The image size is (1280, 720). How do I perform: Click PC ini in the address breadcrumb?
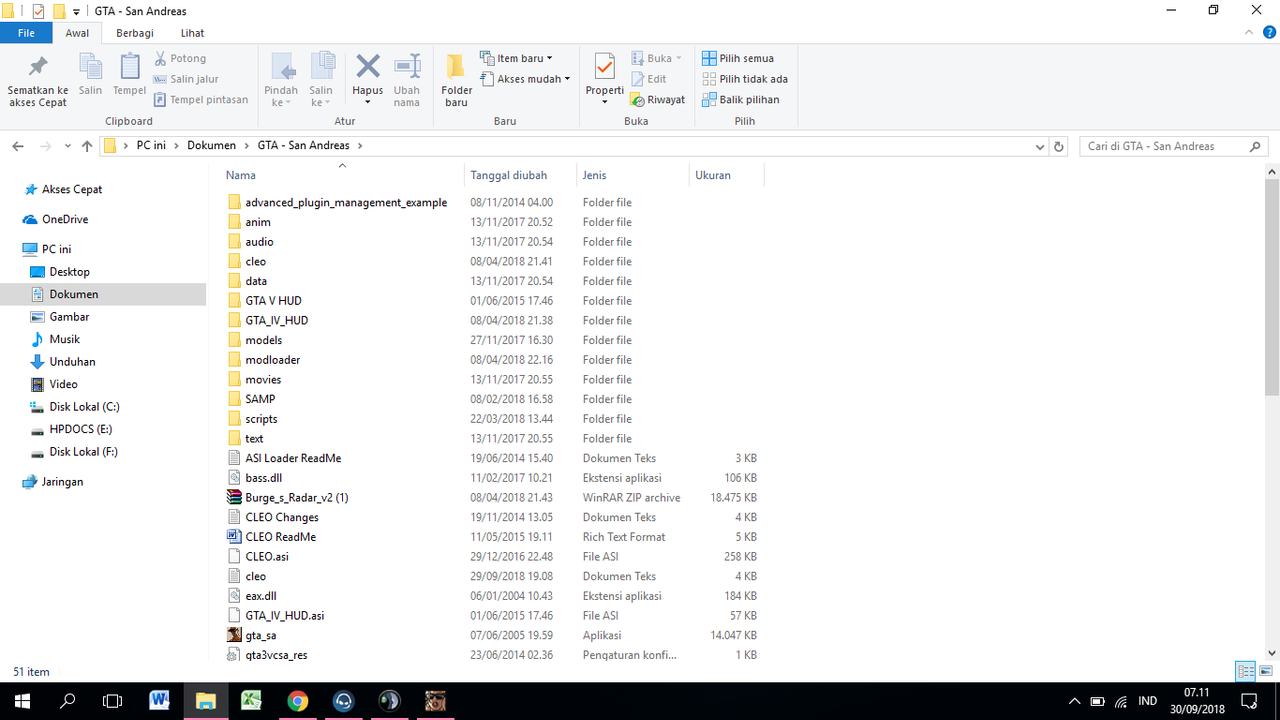coord(151,146)
